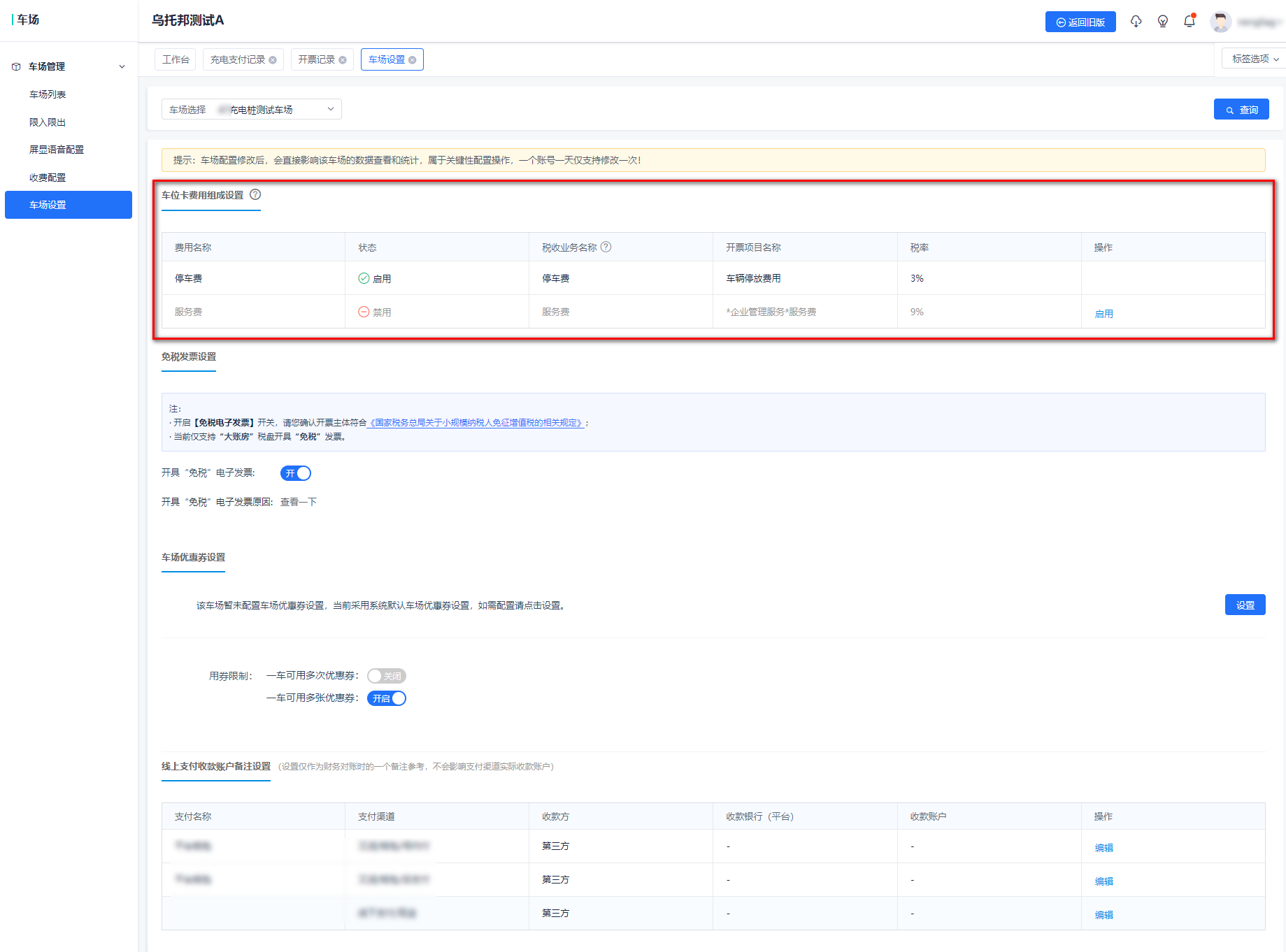Switch to the 工作台 tab
Screen dimensions: 1286x952
tap(176, 59)
